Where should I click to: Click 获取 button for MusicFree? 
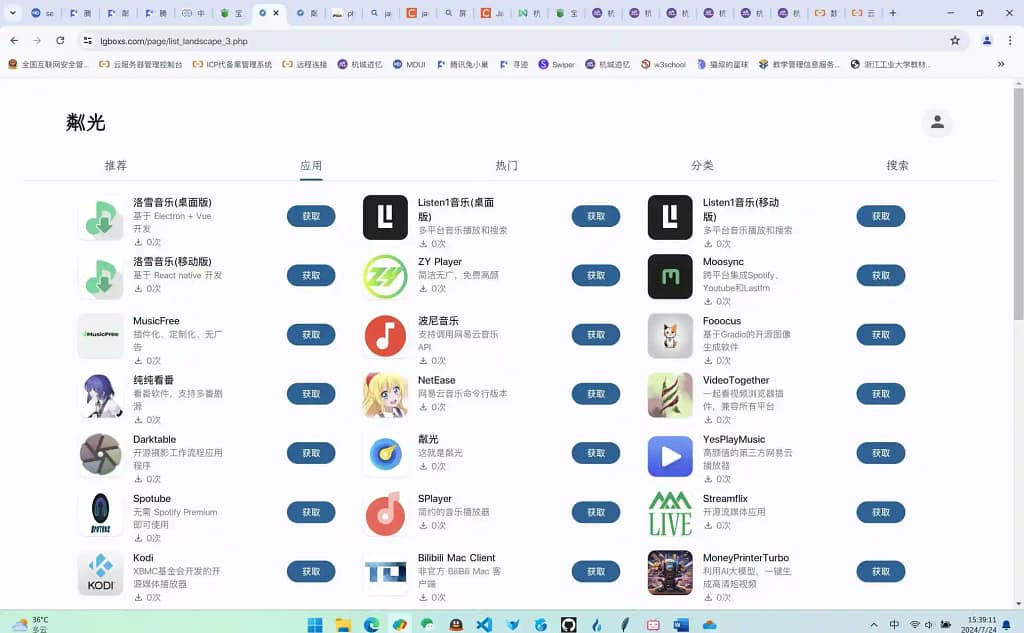pos(311,335)
